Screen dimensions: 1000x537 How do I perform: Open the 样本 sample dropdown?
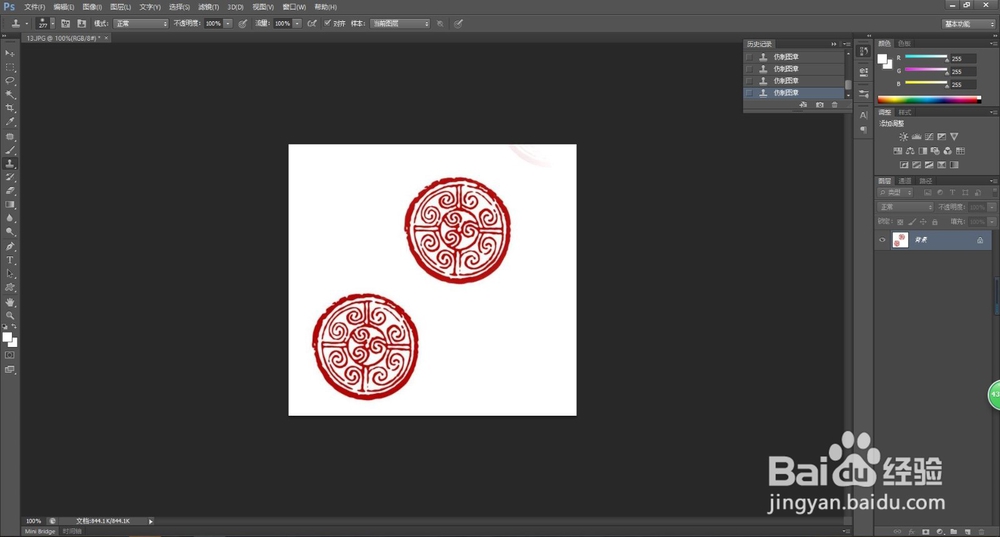(x=401, y=24)
